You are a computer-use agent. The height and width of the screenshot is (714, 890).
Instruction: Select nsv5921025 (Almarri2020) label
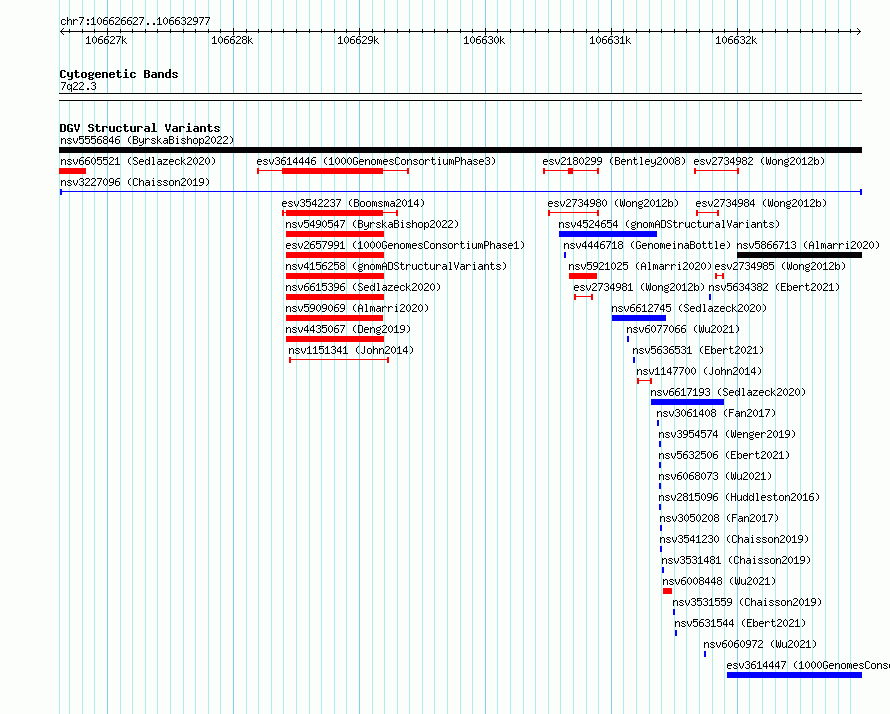[640, 266]
